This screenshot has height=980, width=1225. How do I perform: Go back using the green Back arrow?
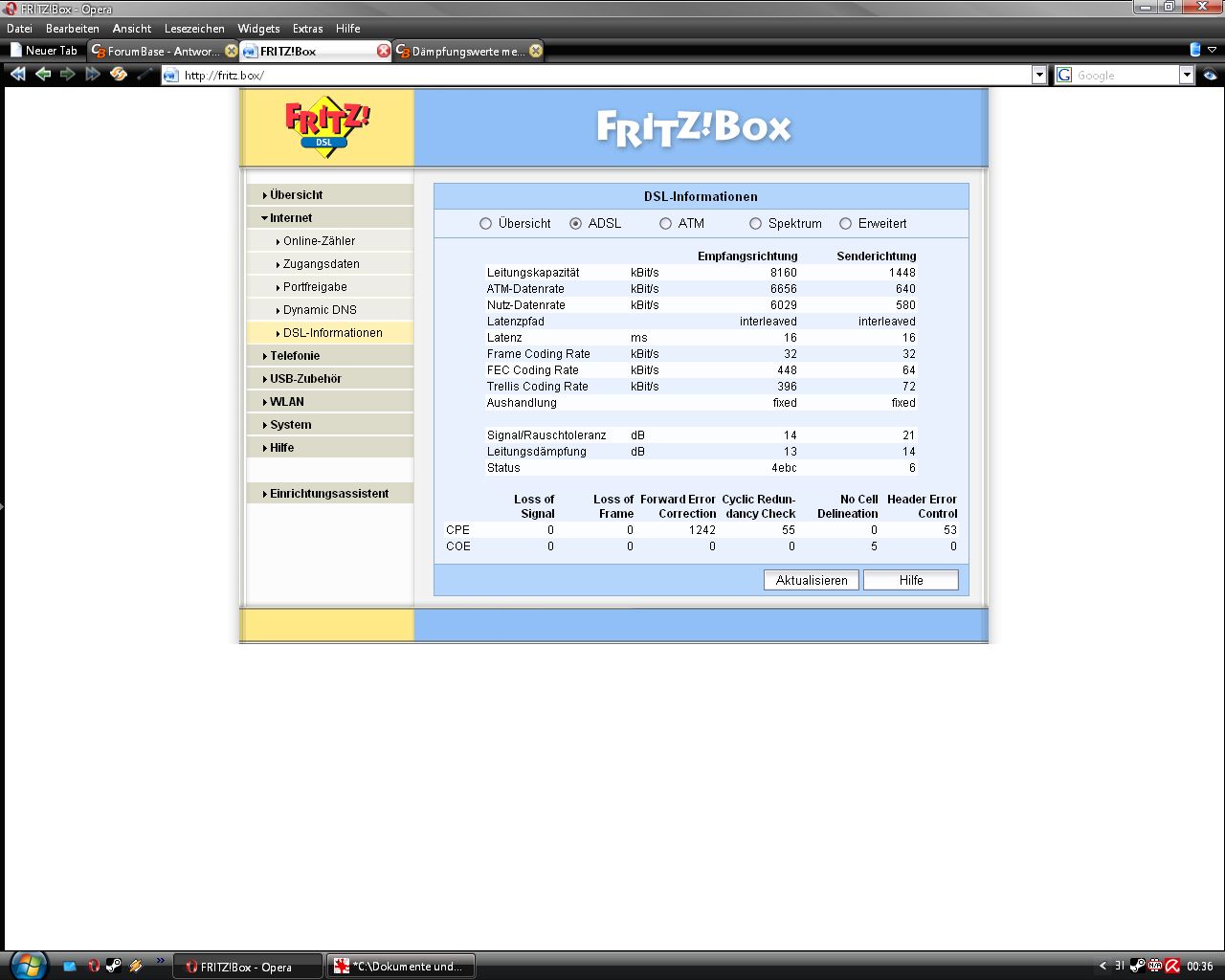(x=43, y=74)
